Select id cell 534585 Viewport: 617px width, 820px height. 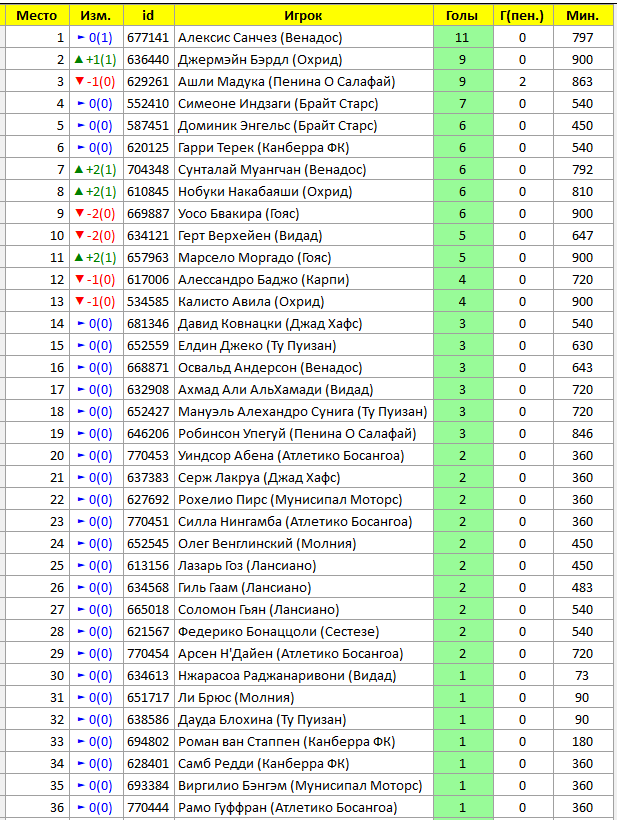tap(148, 301)
